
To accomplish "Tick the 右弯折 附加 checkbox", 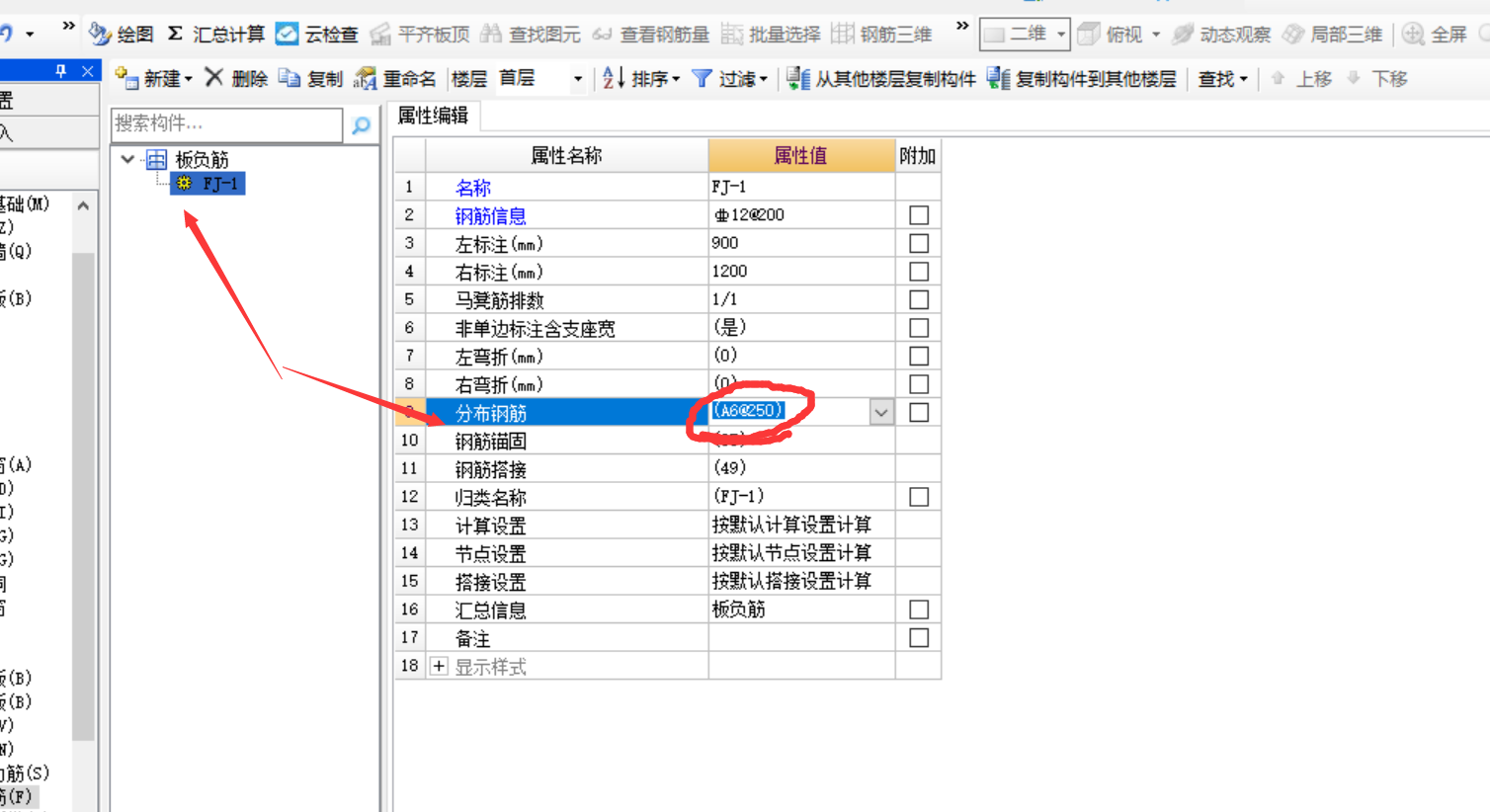I will (x=919, y=383).
